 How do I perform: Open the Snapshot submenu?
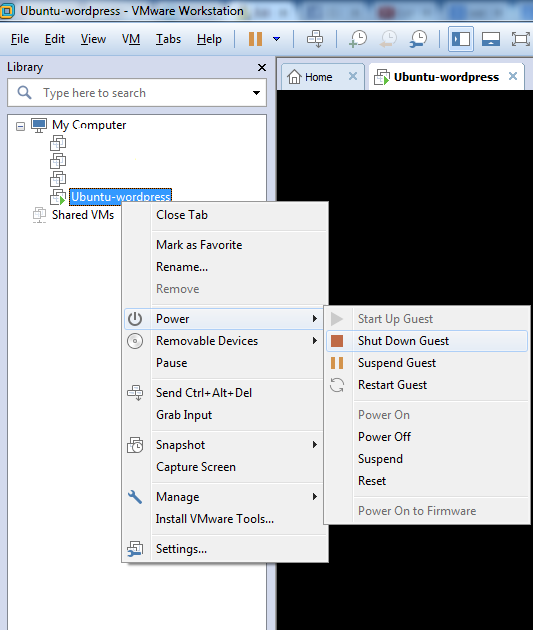coord(224,445)
